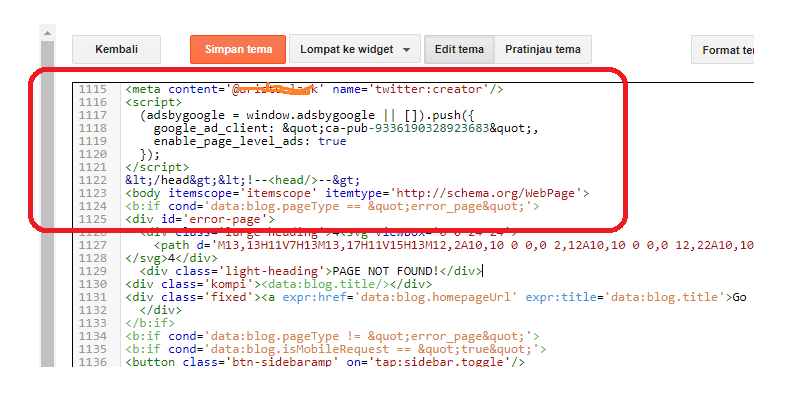Click the closing svg line 1128
This screenshot has width=794, height=413.
tap(171, 258)
